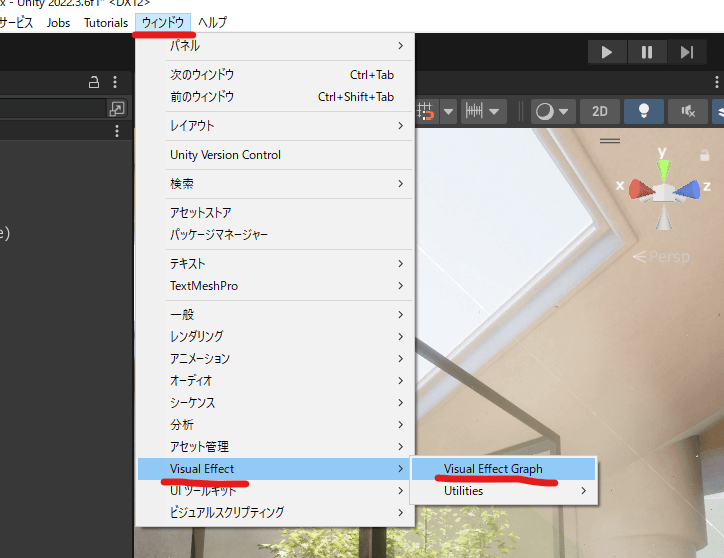Click the search-by-type icon in Hierarchy search
Image resolution: width=724 pixels, height=558 pixels.
point(117,109)
